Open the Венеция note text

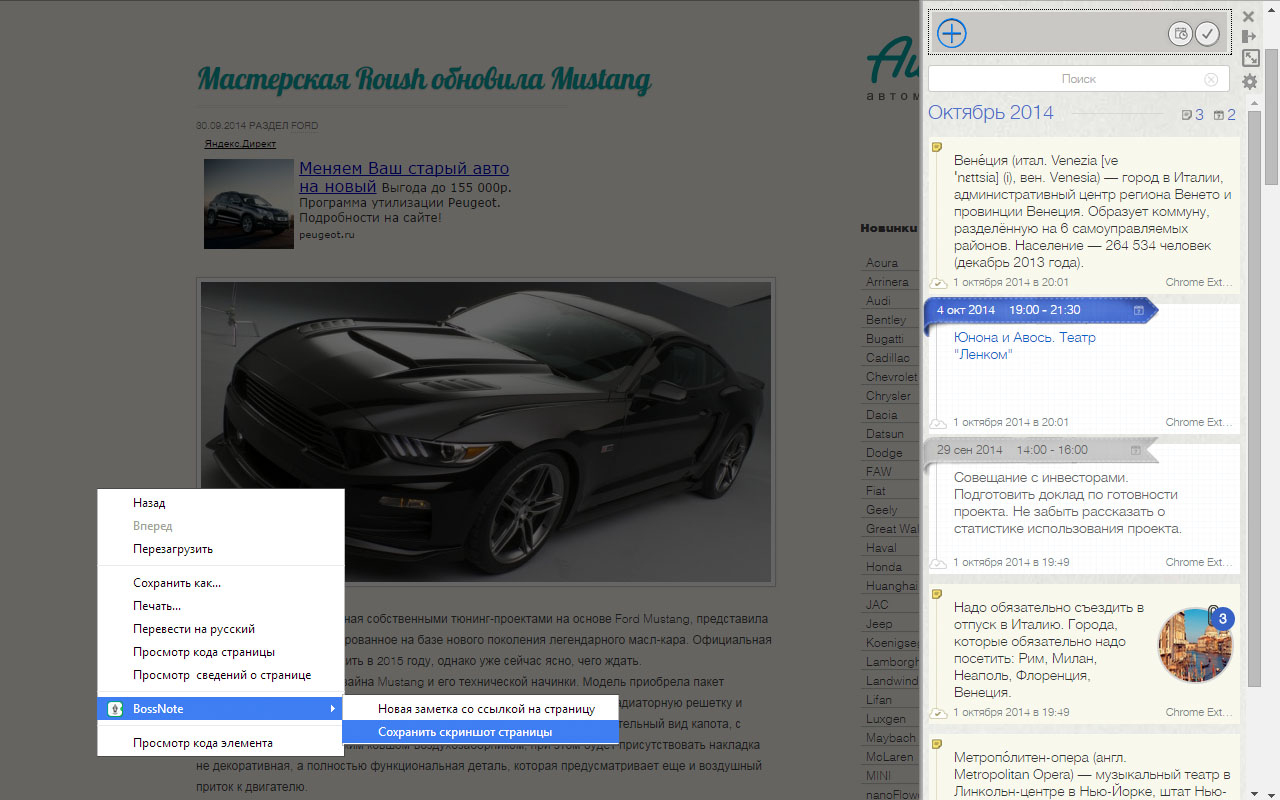(x=1092, y=211)
